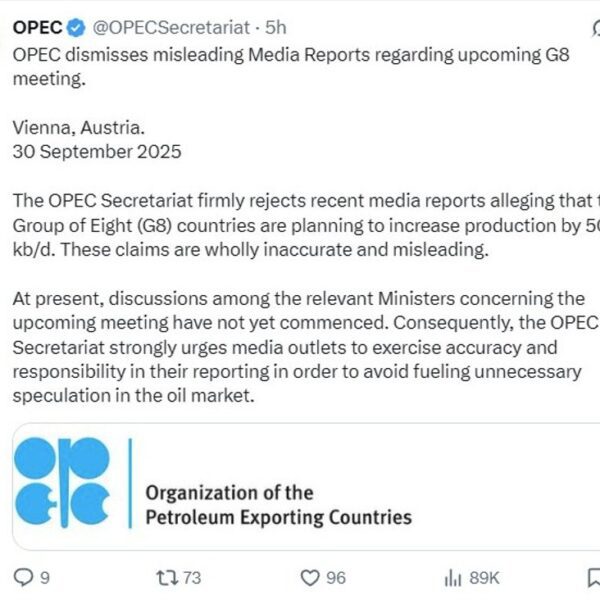Like the tweet using the heart icon
This screenshot has height=600, width=600.
[310, 577]
